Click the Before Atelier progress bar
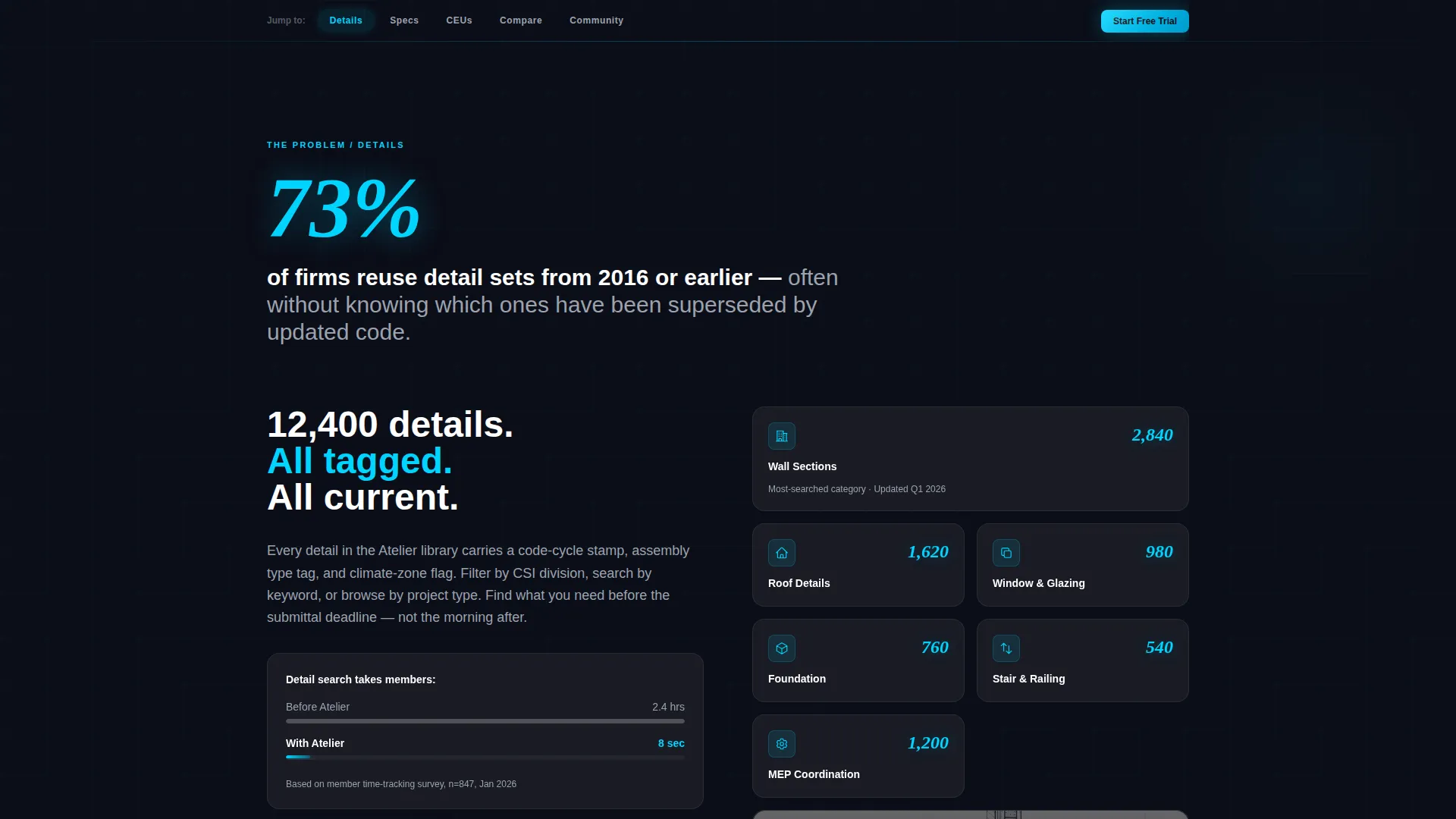Image resolution: width=1456 pixels, height=819 pixels. tap(485, 721)
